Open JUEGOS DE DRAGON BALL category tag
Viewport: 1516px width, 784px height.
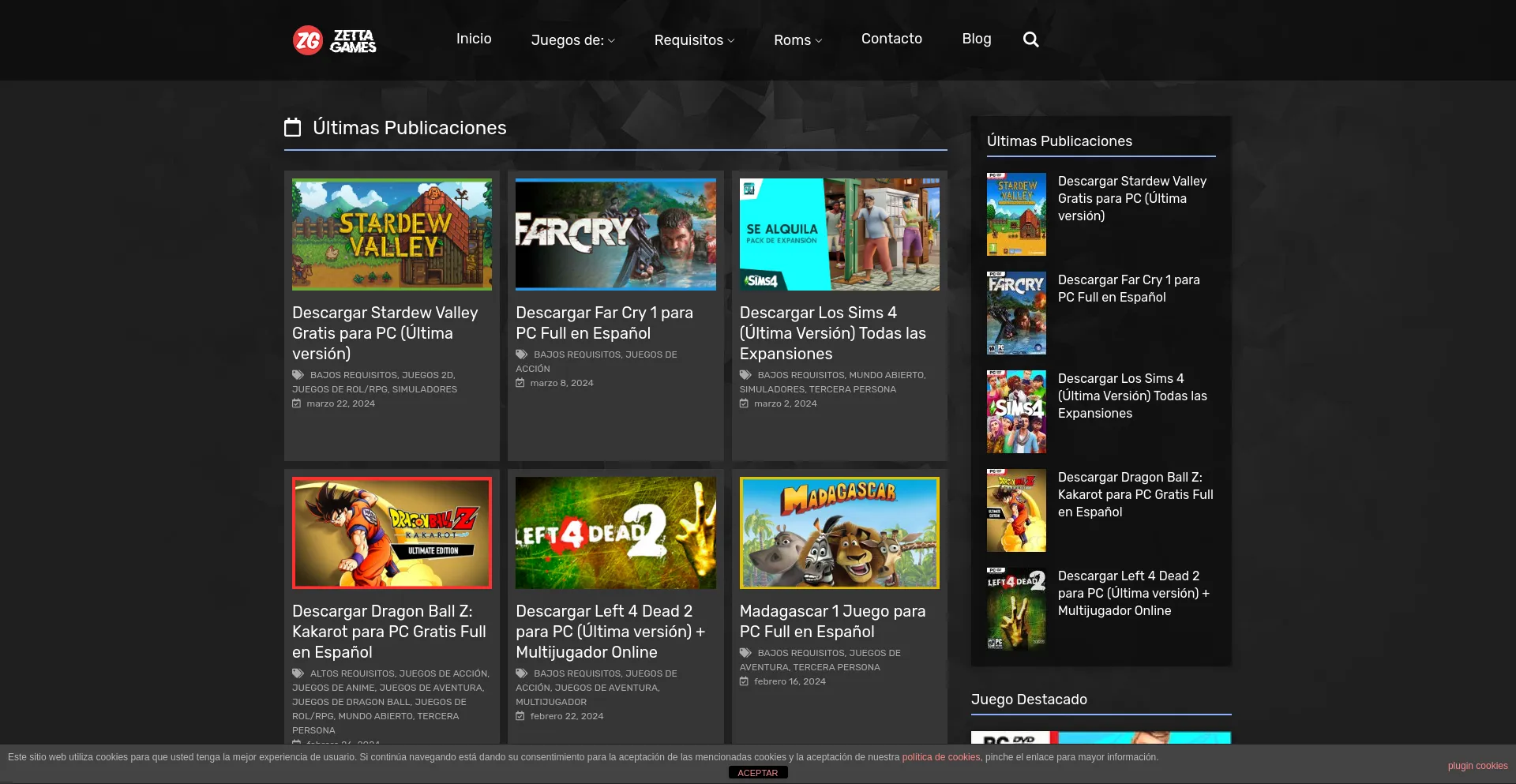pyautogui.click(x=351, y=702)
